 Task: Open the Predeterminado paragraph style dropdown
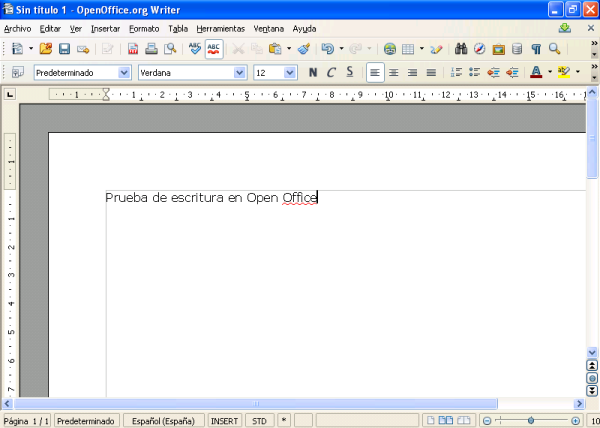coord(124,72)
